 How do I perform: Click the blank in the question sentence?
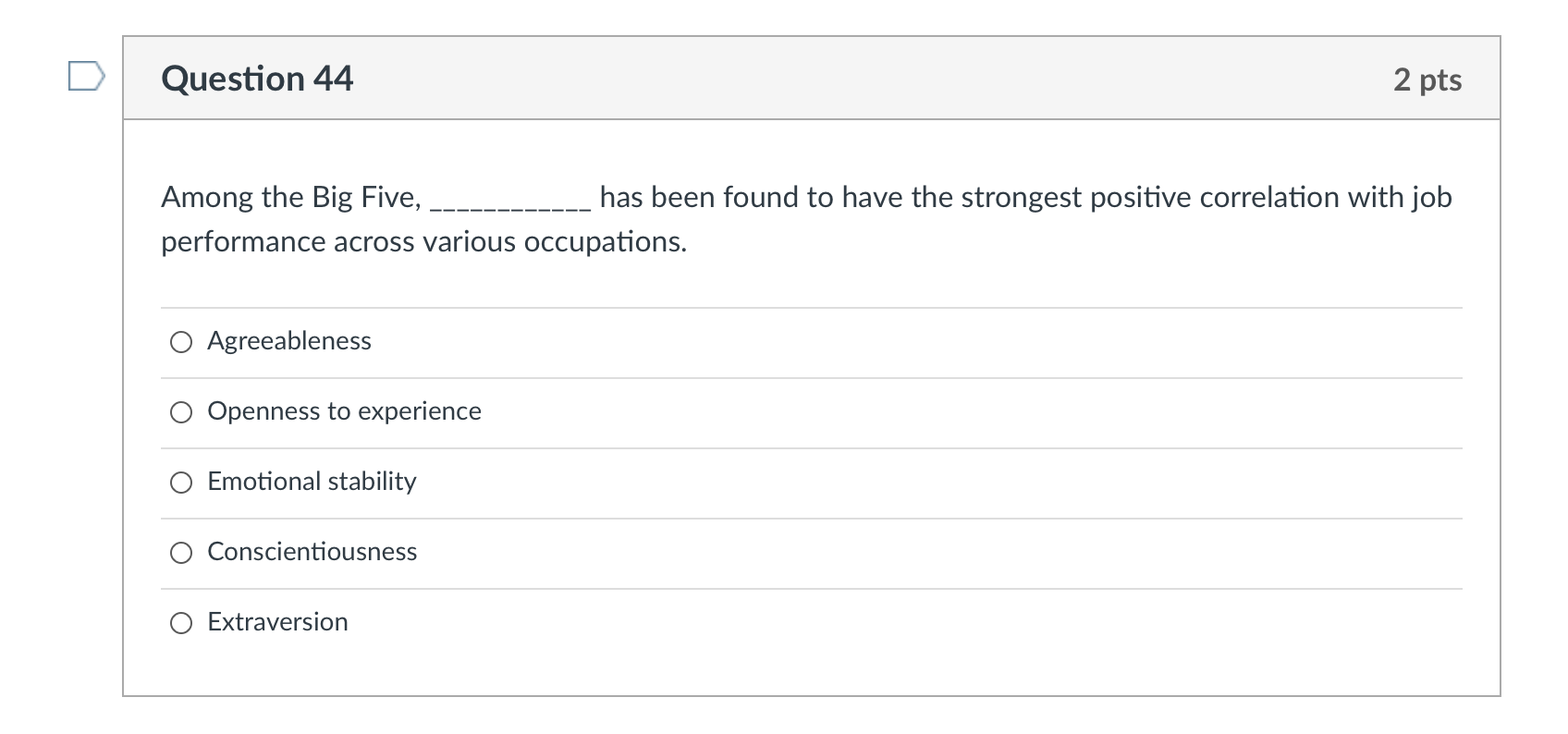(x=510, y=198)
